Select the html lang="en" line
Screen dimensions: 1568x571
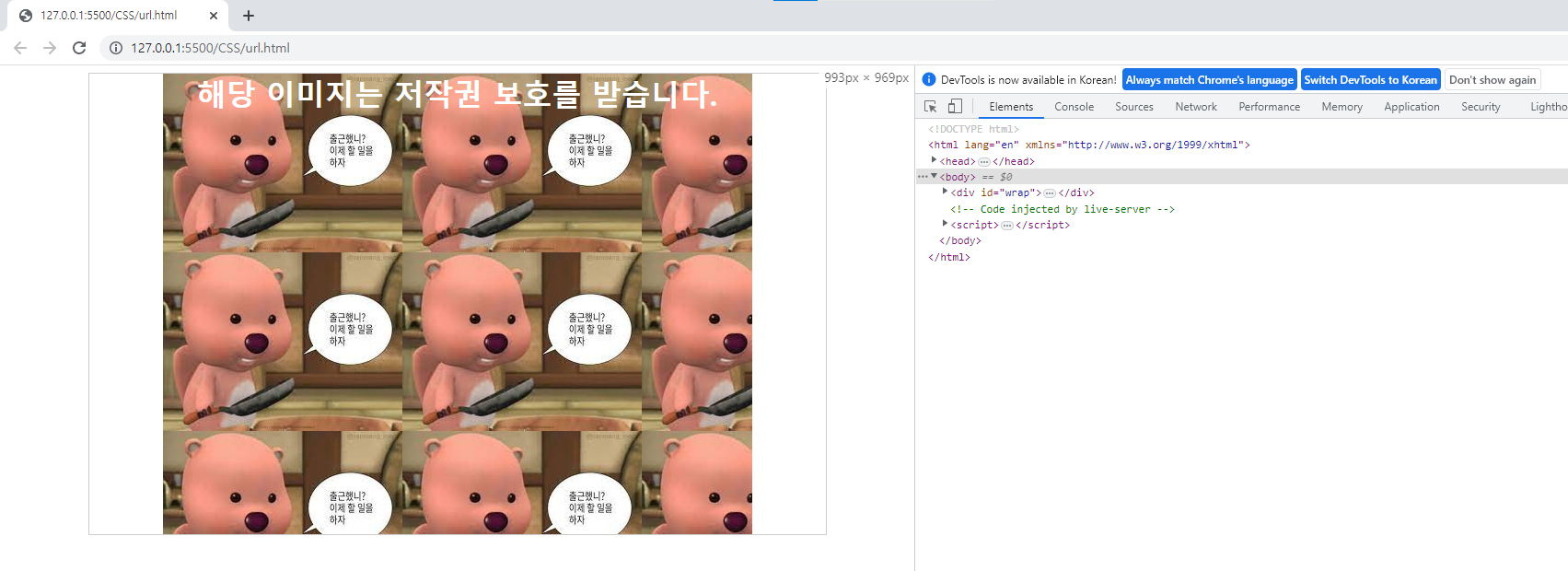(1089, 145)
